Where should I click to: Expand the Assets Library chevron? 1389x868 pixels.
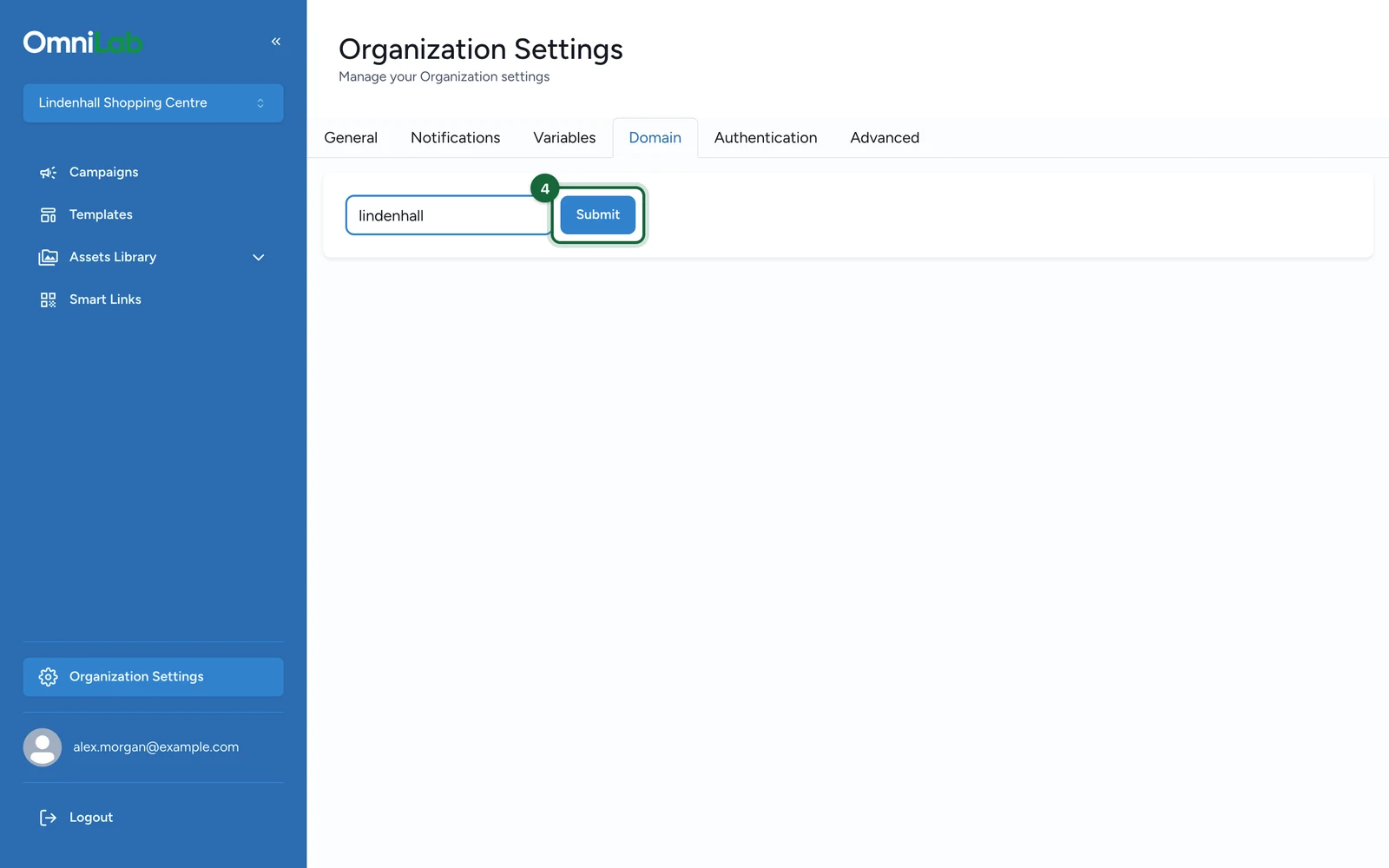click(x=259, y=258)
